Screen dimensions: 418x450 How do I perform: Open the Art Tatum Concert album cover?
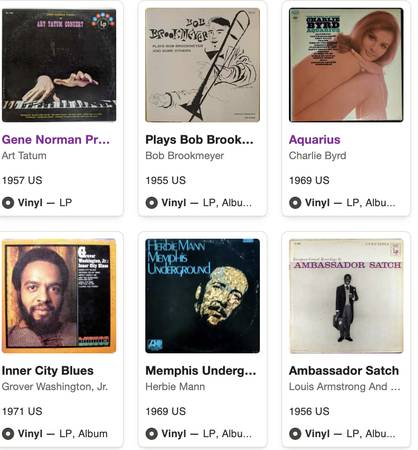pyautogui.click(x=59, y=65)
